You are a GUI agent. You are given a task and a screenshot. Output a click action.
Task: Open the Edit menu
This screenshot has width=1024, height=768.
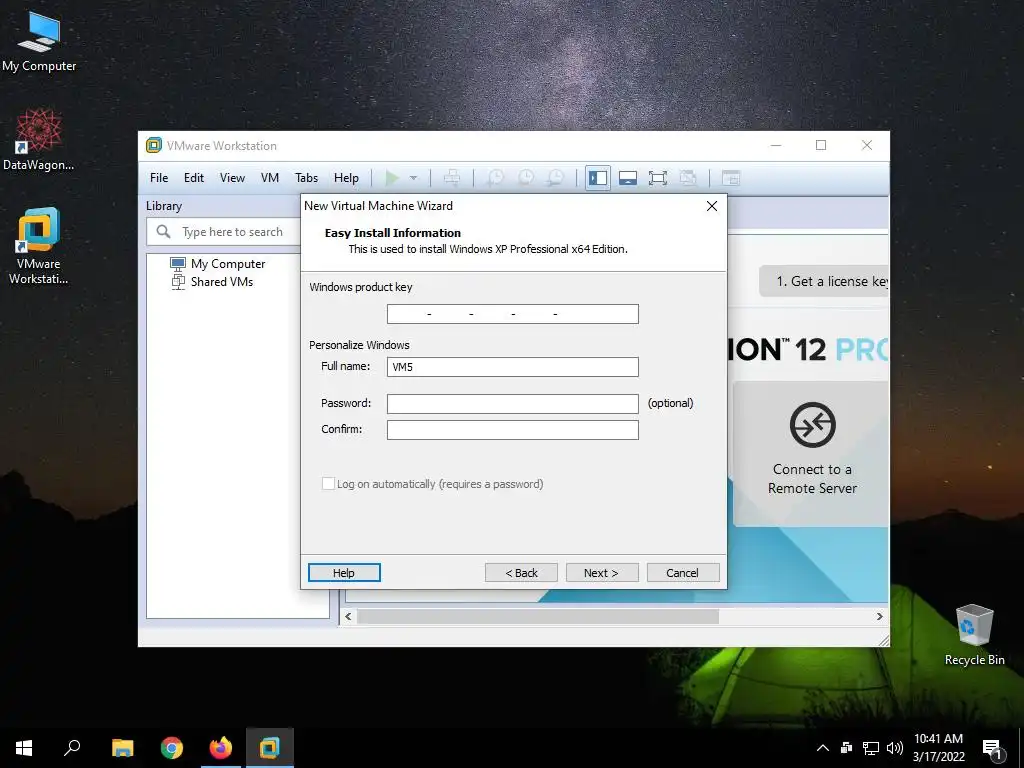coord(193,178)
